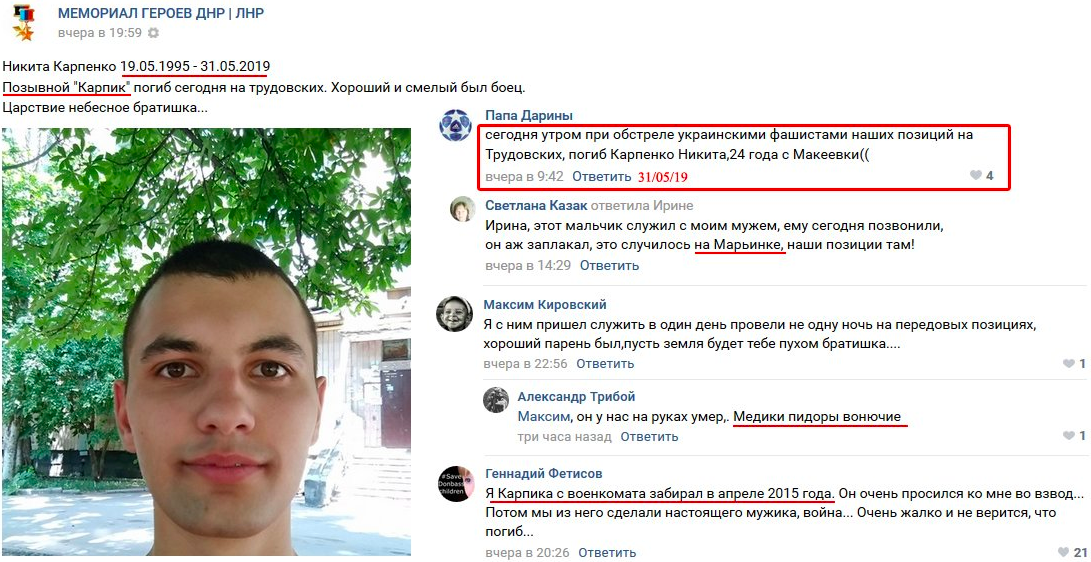Reply to Папа Дарины's comment
Screen dimensions: 1091x562
pyautogui.click(x=601, y=177)
